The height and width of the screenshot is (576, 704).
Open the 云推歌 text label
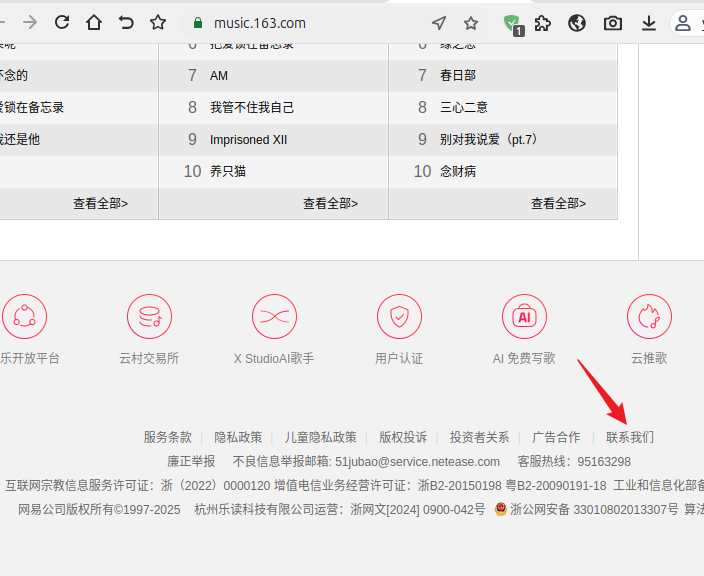649,358
